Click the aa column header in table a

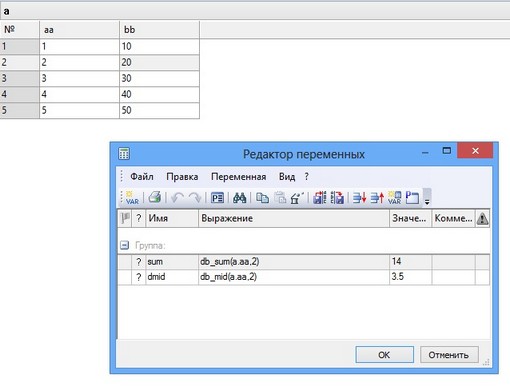79,30
